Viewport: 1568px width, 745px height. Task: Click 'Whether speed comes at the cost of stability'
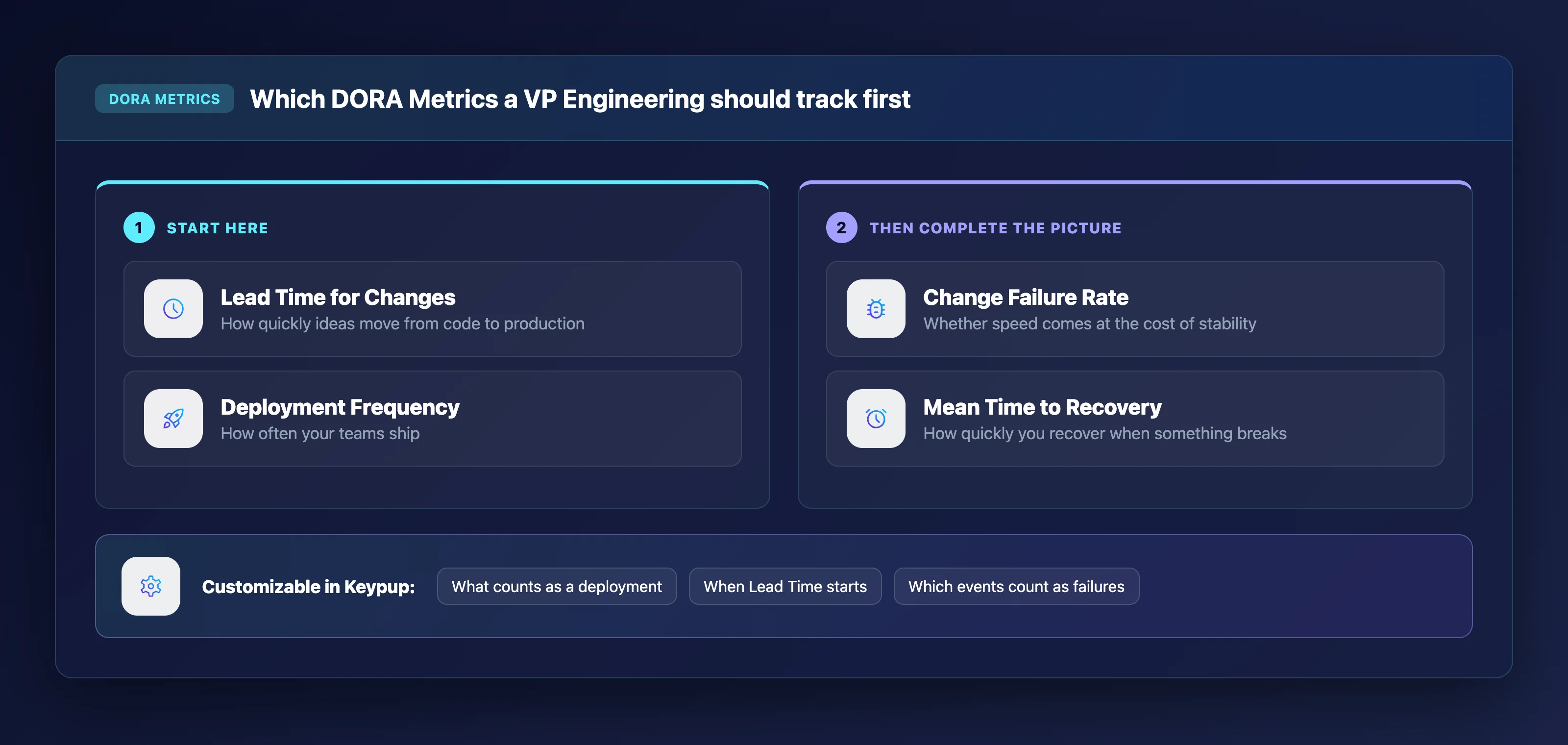click(1090, 324)
